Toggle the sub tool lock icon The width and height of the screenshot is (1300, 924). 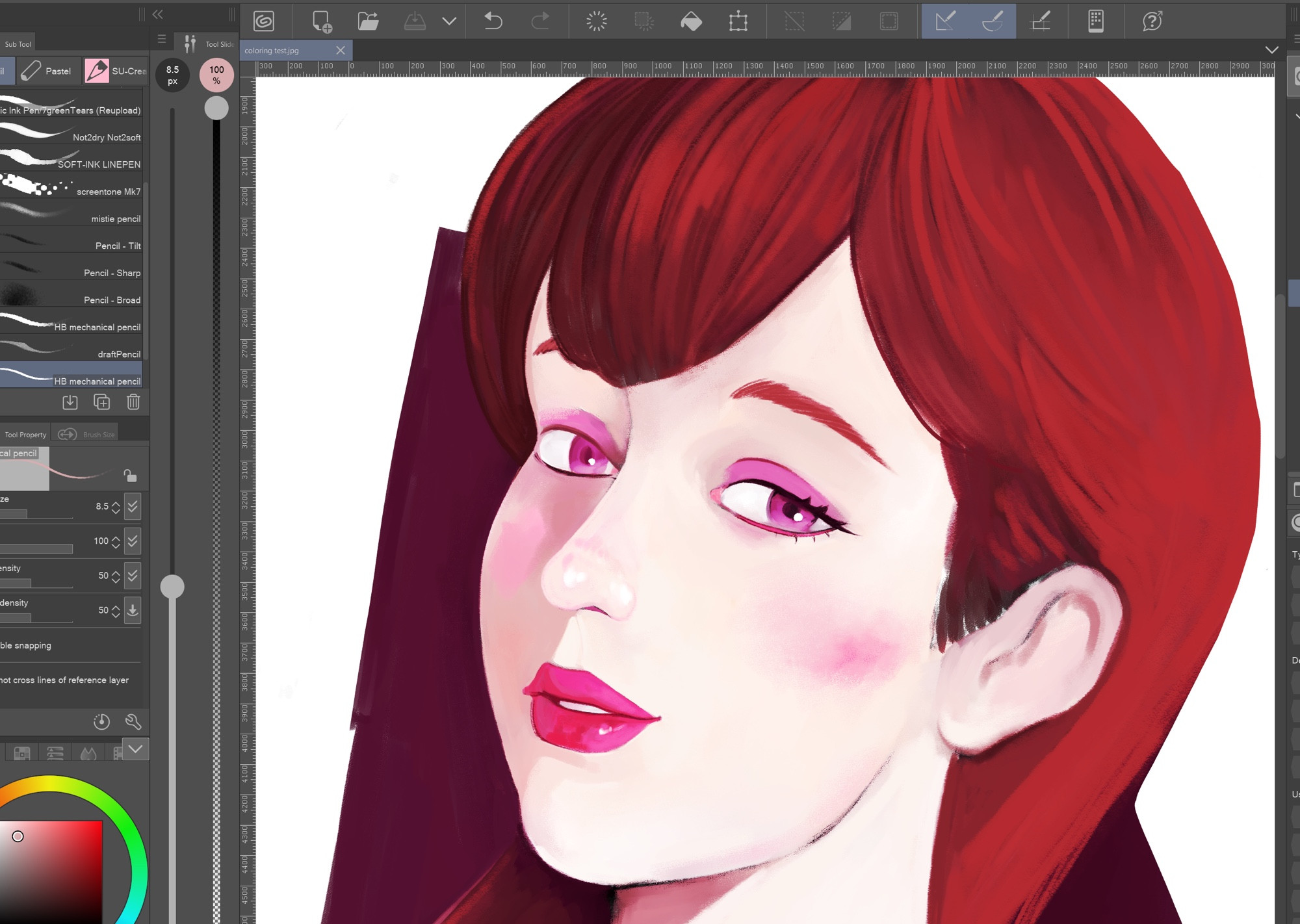[x=130, y=476]
